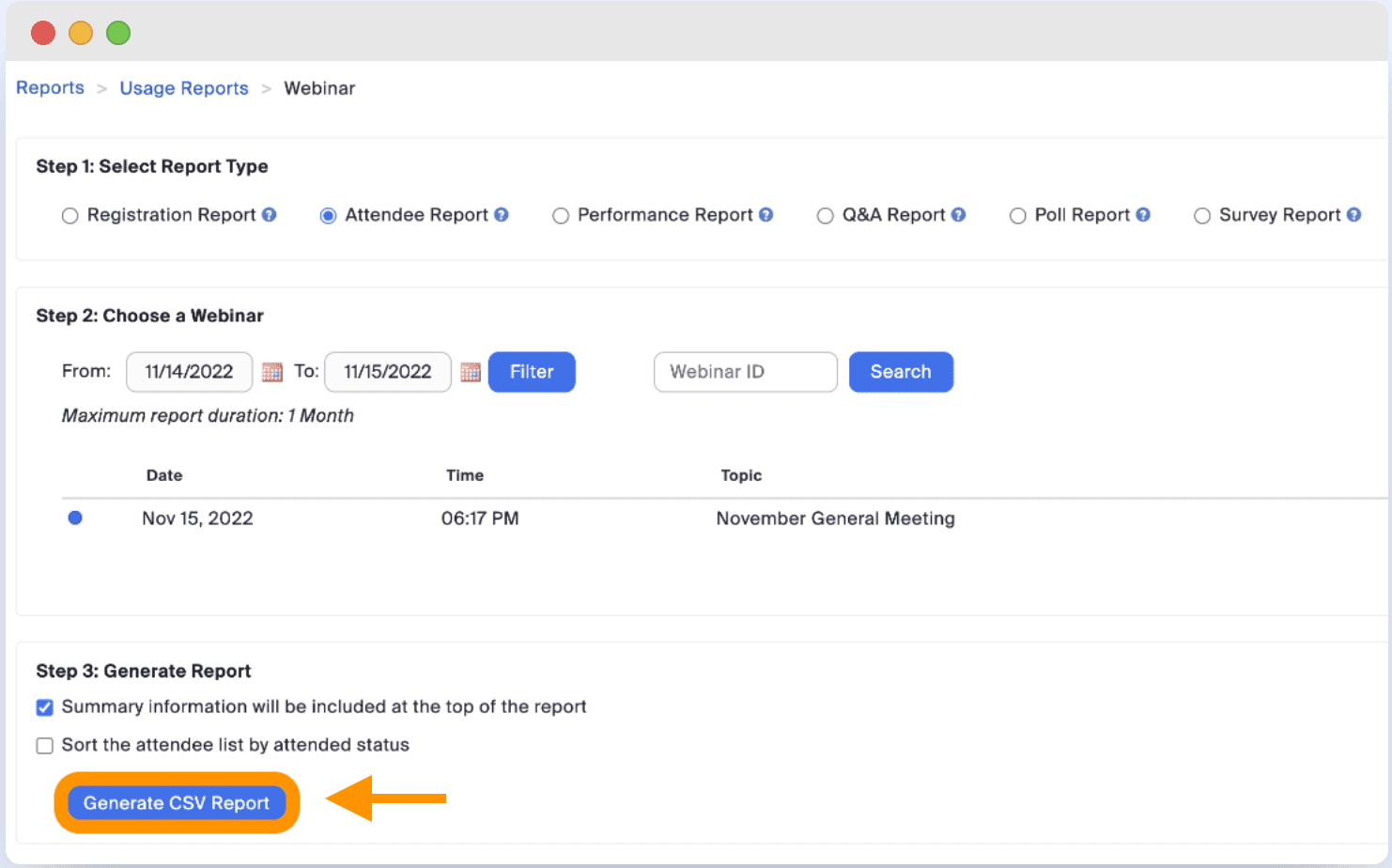Open help icon next to Q&A Report

point(958,215)
